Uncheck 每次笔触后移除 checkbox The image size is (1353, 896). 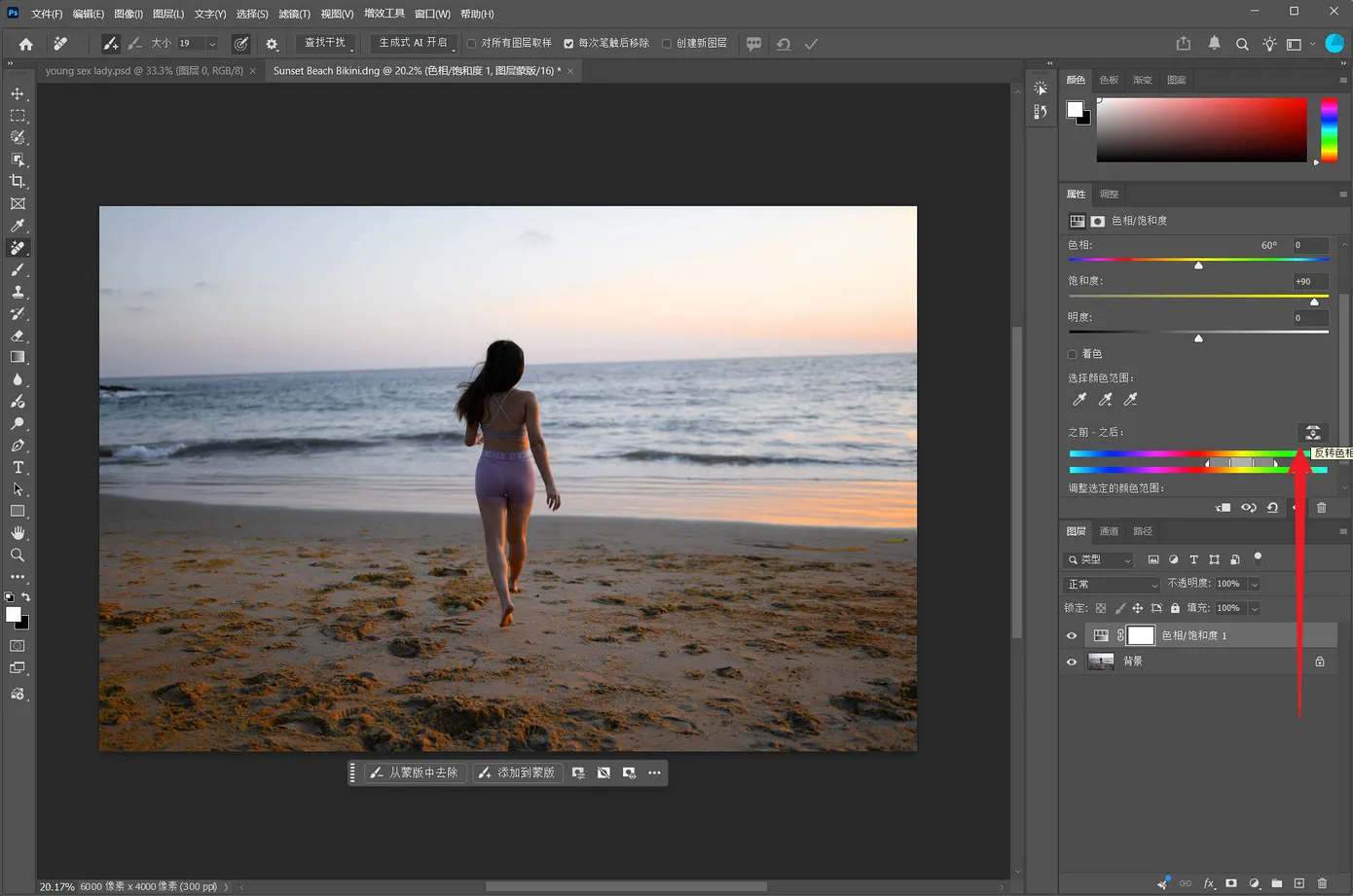[x=568, y=44]
